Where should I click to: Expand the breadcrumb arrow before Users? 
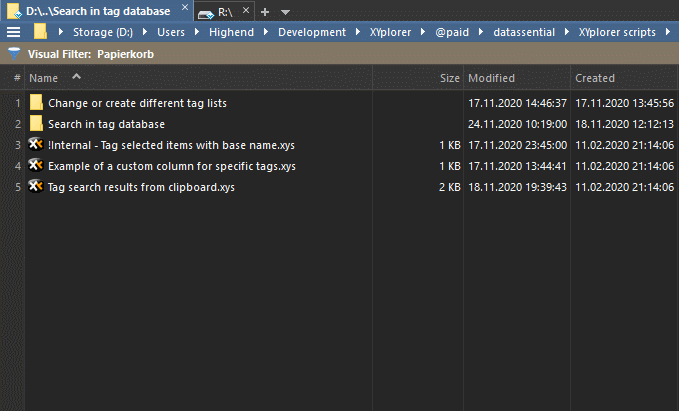tap(147, 32)
